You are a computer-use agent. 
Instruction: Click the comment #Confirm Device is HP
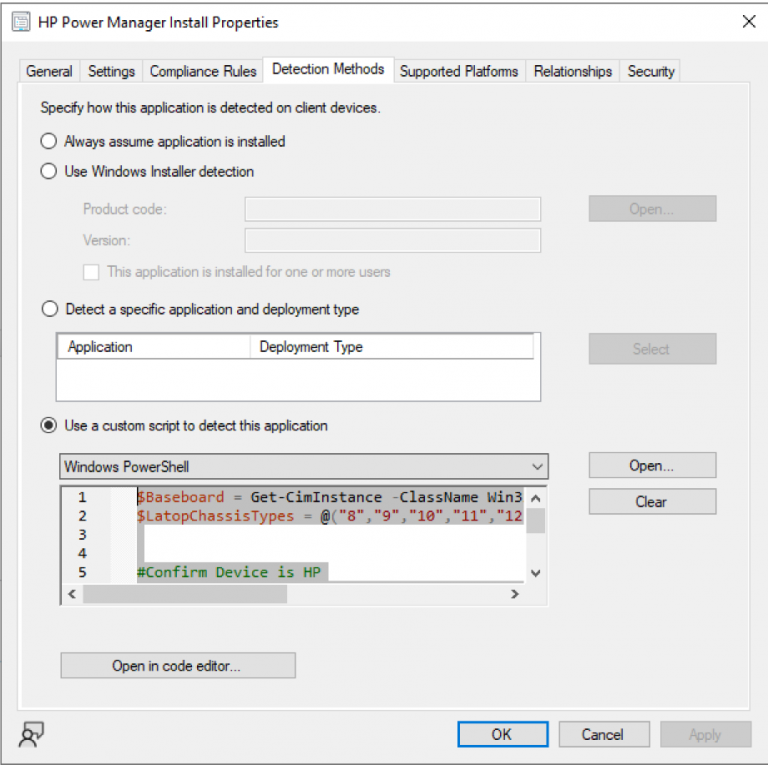coord(229,572)
